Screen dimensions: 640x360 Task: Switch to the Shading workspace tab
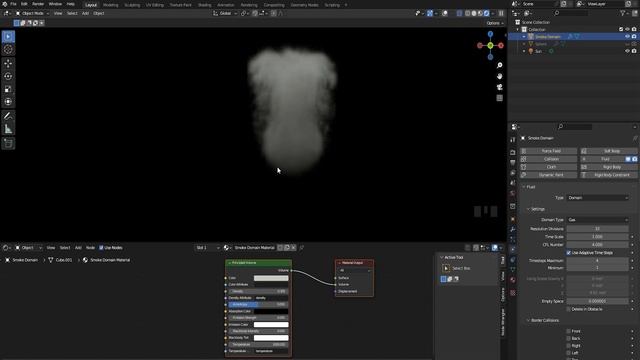click(204, 5)
